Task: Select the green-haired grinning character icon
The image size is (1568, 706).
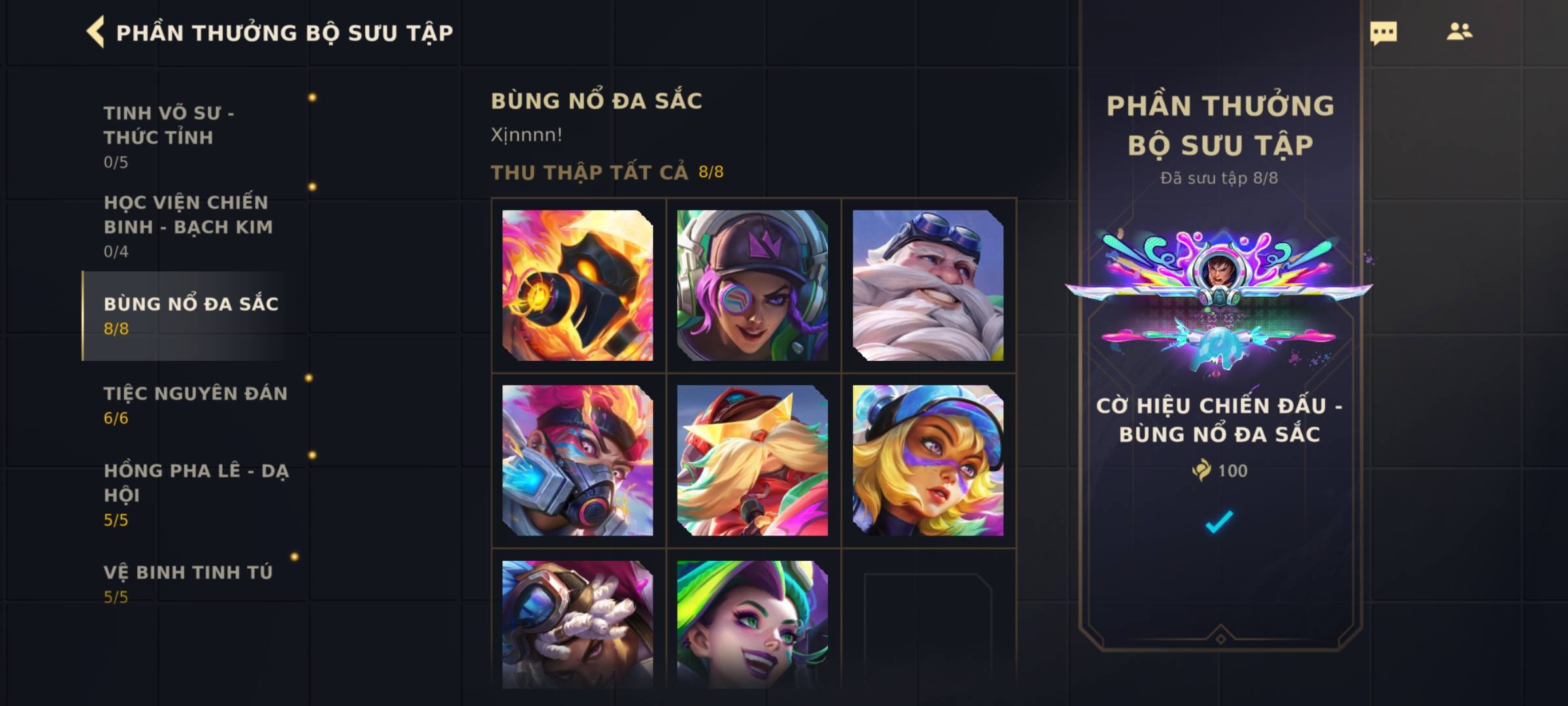Action: click(753, 624)
